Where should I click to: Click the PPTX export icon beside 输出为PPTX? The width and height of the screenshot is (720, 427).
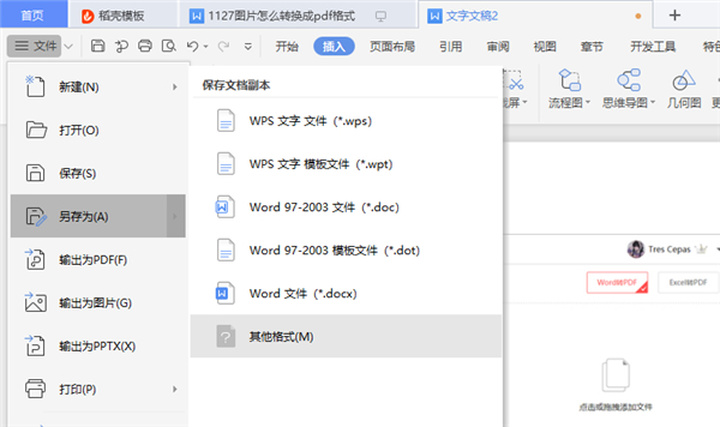click(35, 345)
